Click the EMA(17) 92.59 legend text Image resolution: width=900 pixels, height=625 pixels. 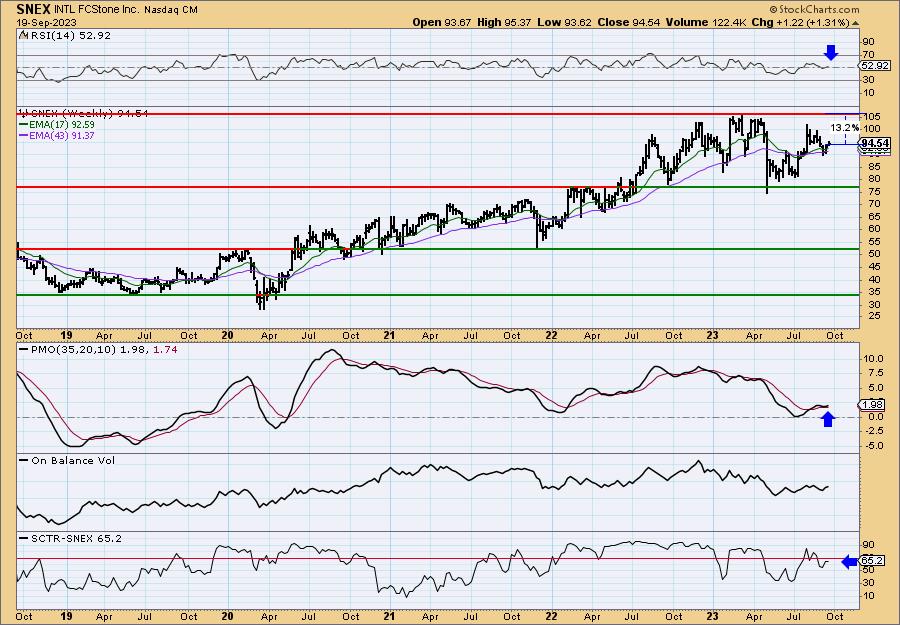[61, 125]
